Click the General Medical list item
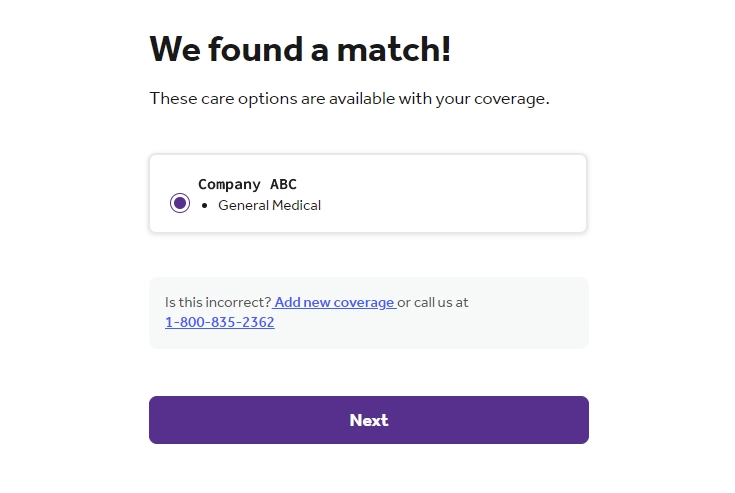This screenshot has height=493, width=735. point(269,205)
